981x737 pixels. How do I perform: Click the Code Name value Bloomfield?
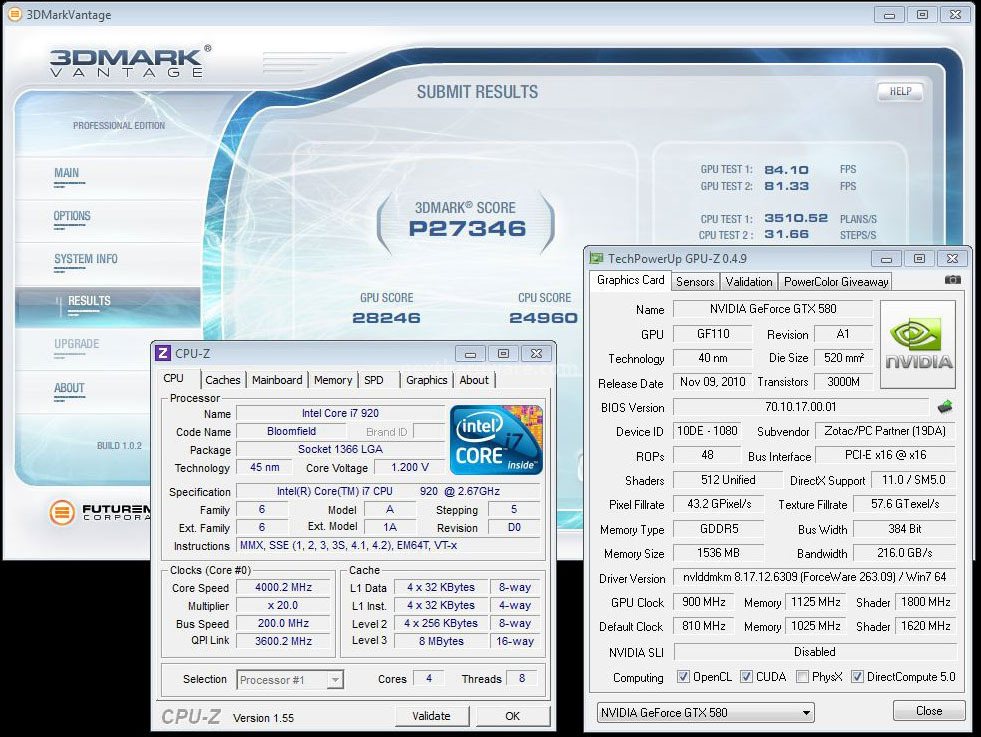pos(292,431)
